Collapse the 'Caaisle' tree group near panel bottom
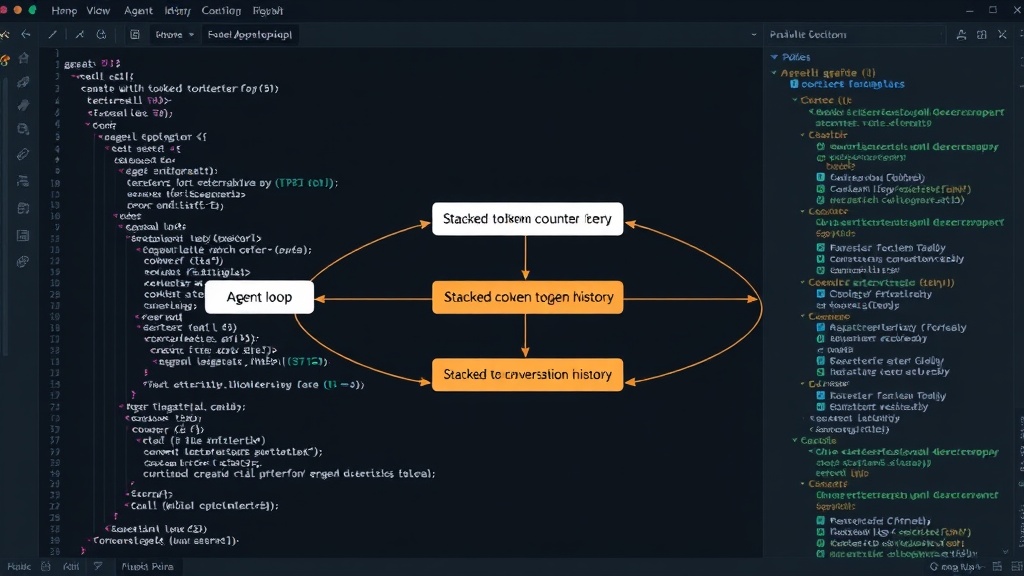The image size is (1024, 576). coord(795,441)
